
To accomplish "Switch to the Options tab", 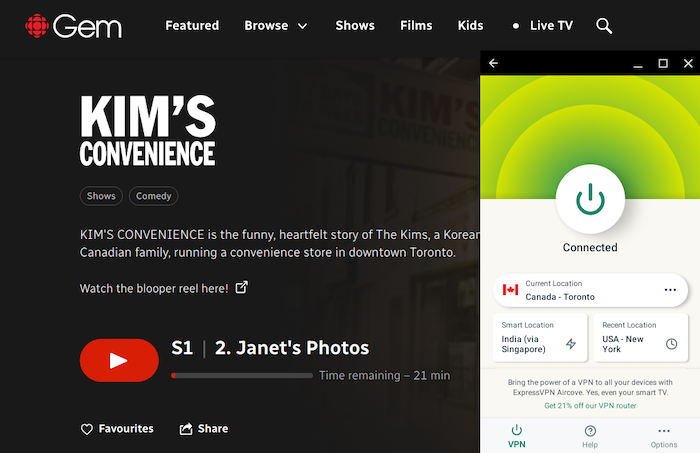I will (664, 436).
